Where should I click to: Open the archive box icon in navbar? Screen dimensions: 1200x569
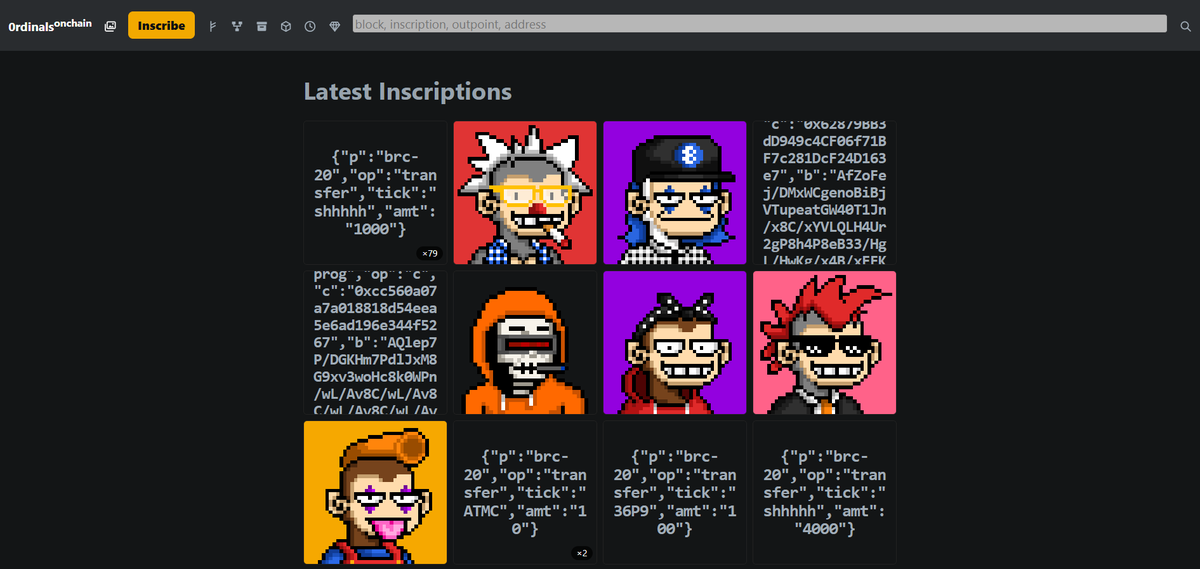tap(261, 25)
